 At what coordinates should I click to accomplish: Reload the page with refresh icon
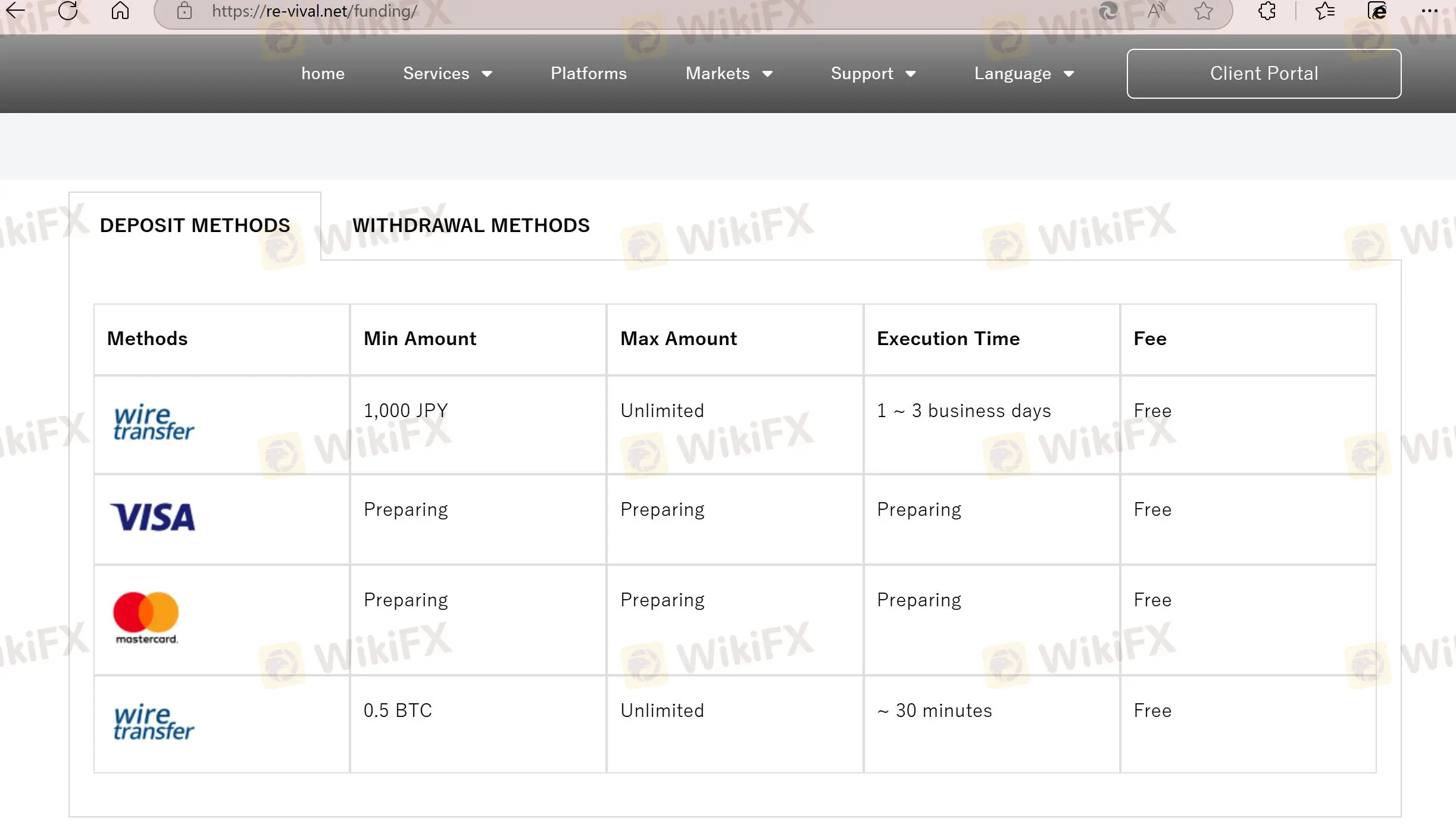(68, 10)
